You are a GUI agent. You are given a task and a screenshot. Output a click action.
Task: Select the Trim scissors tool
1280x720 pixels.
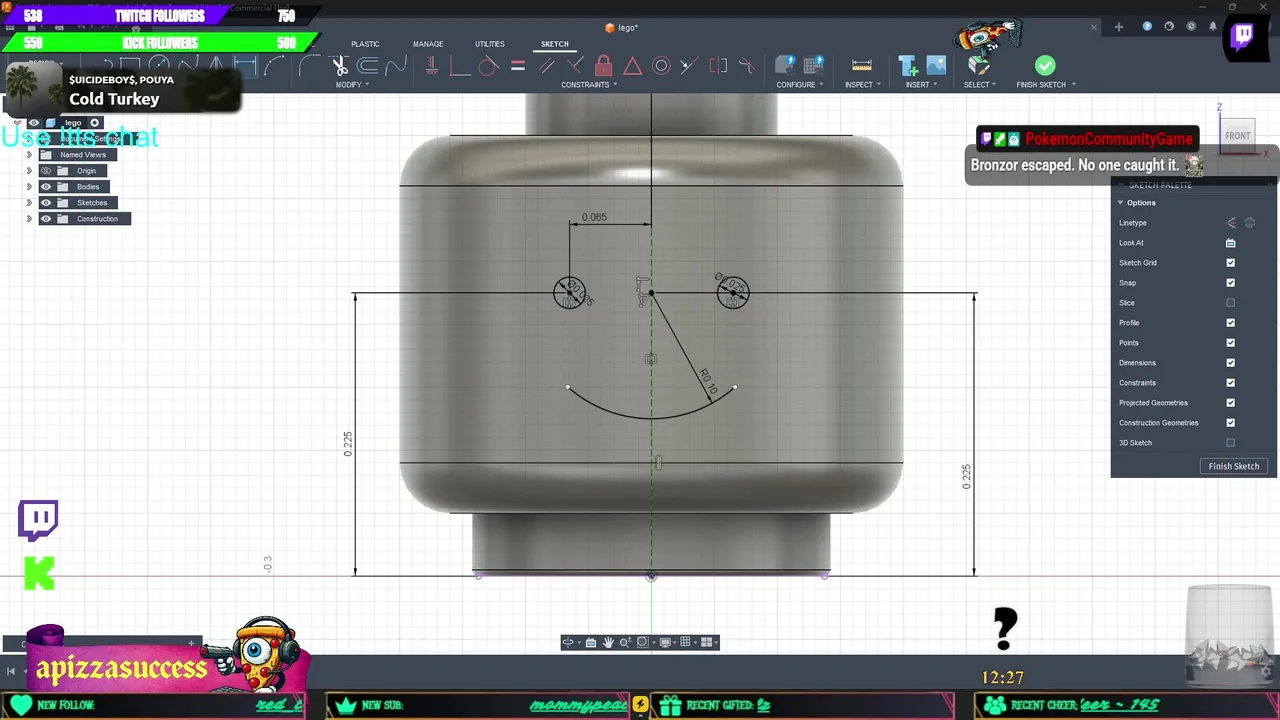tap(340, 66)
